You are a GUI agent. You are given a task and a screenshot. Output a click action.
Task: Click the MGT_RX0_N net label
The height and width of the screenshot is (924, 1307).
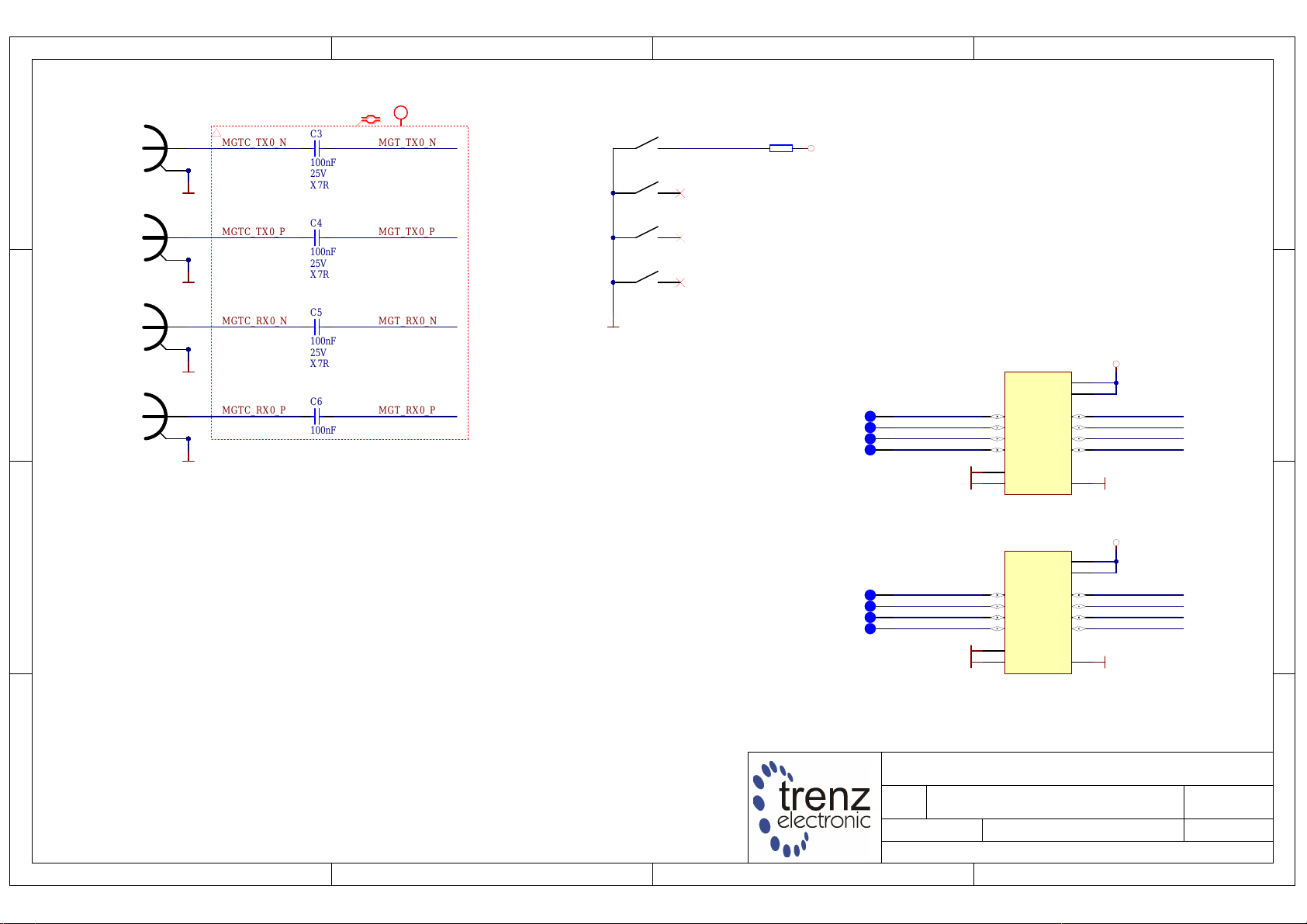coord(406,321)
